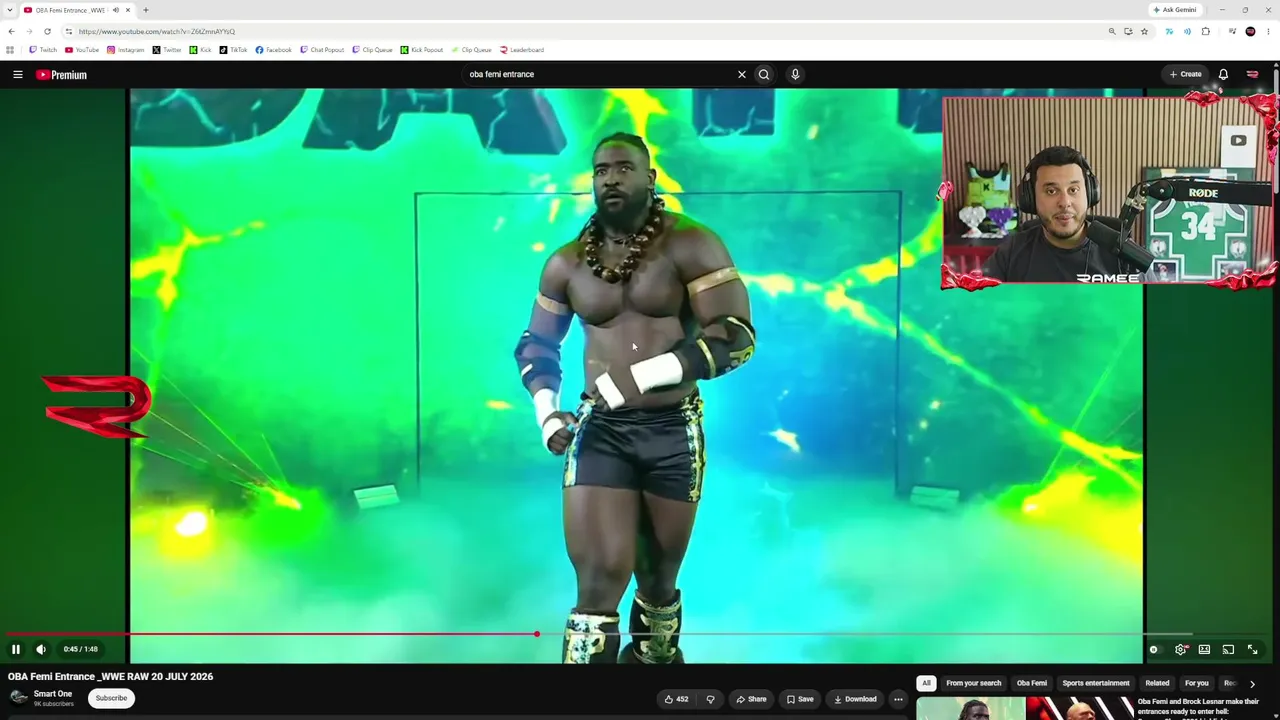Open more actions three-dot menu
1280x720 pixels.
[898, 699]
